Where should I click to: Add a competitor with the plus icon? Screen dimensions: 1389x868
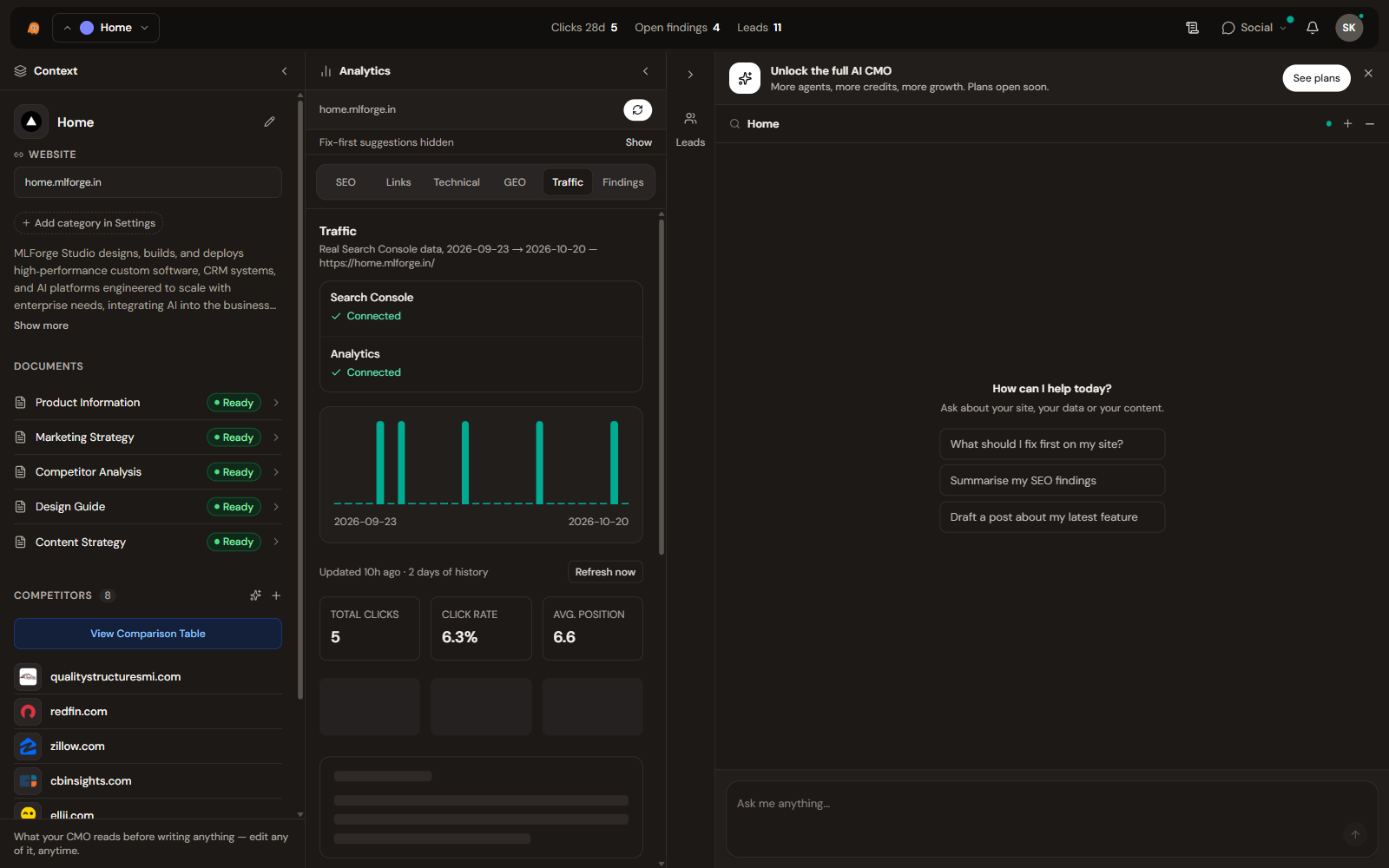coord(276,595)
